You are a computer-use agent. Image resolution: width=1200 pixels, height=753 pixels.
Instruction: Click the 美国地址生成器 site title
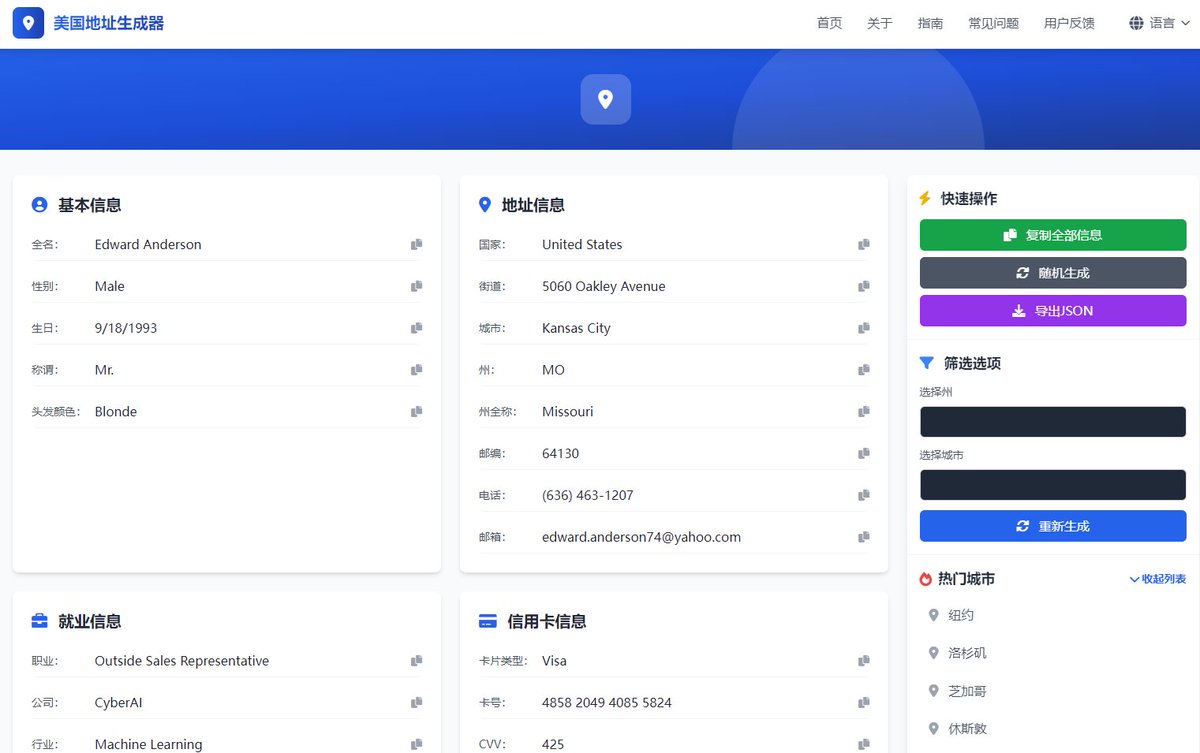pyautogui.click(x=109, y=23)
